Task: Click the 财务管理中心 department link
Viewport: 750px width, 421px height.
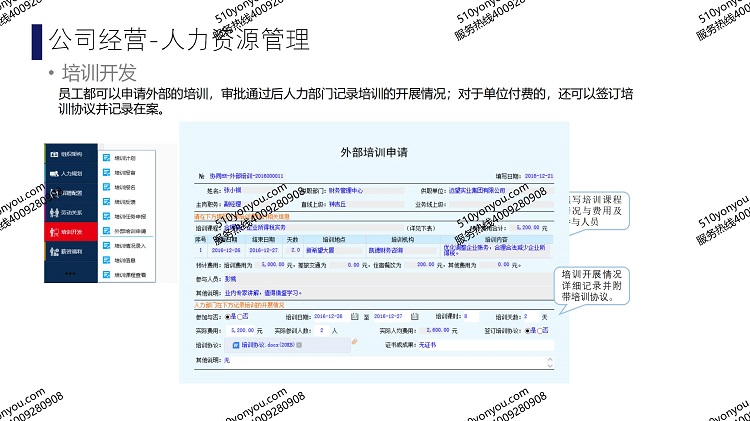Action: 343,189
